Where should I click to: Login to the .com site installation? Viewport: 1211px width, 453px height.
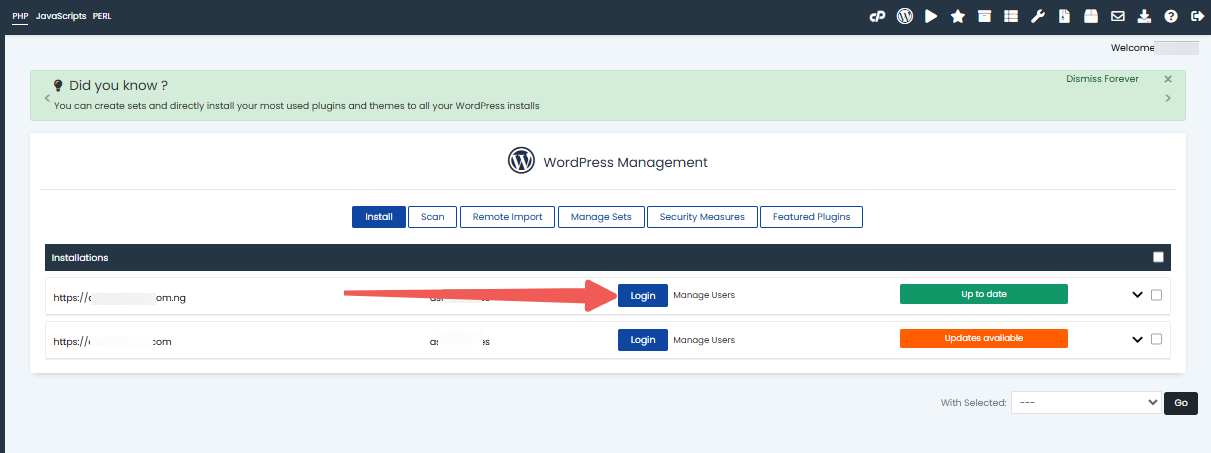pos(643,340)
